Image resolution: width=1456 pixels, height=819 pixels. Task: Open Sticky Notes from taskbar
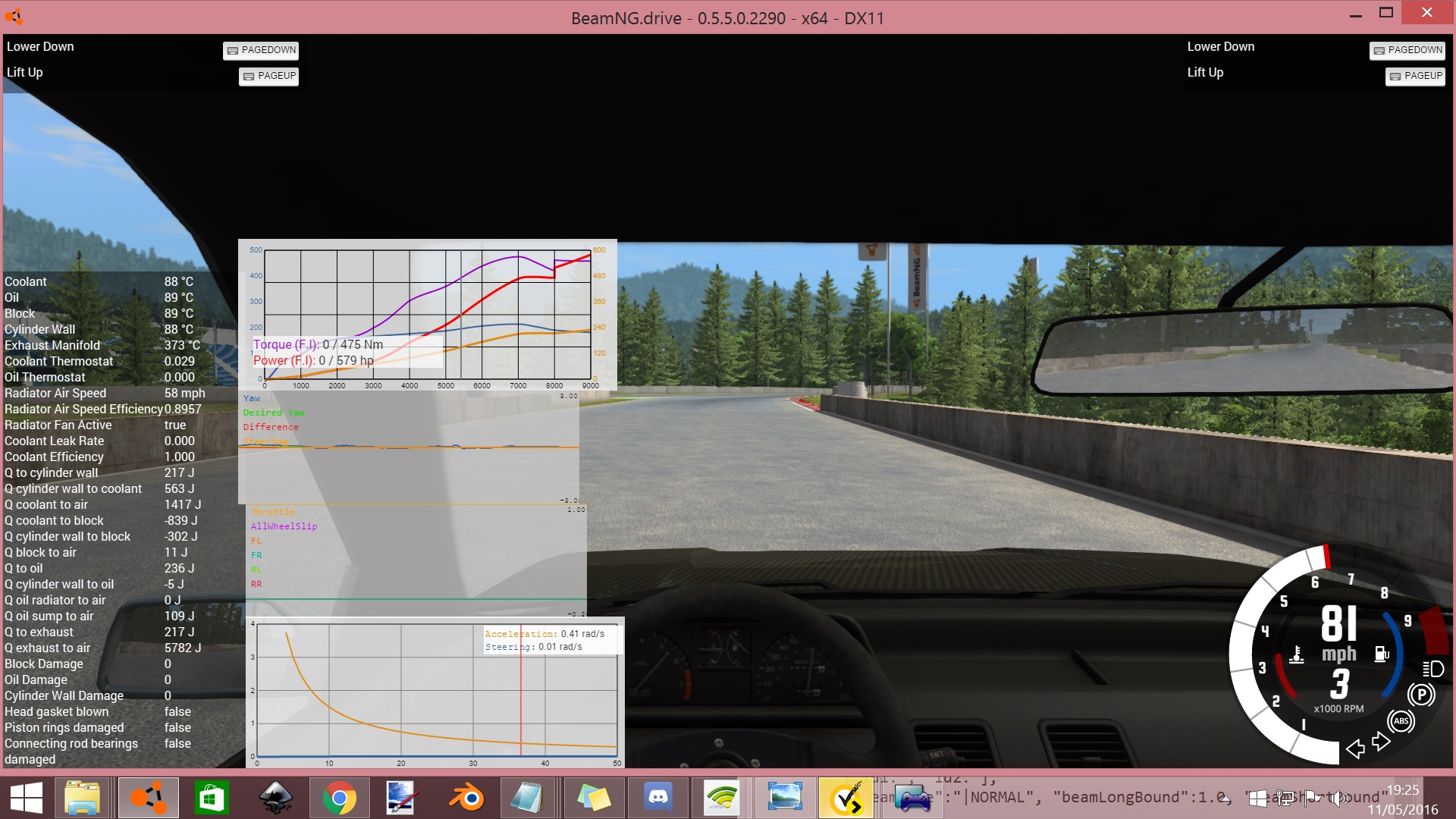click(x=594, y=799)
